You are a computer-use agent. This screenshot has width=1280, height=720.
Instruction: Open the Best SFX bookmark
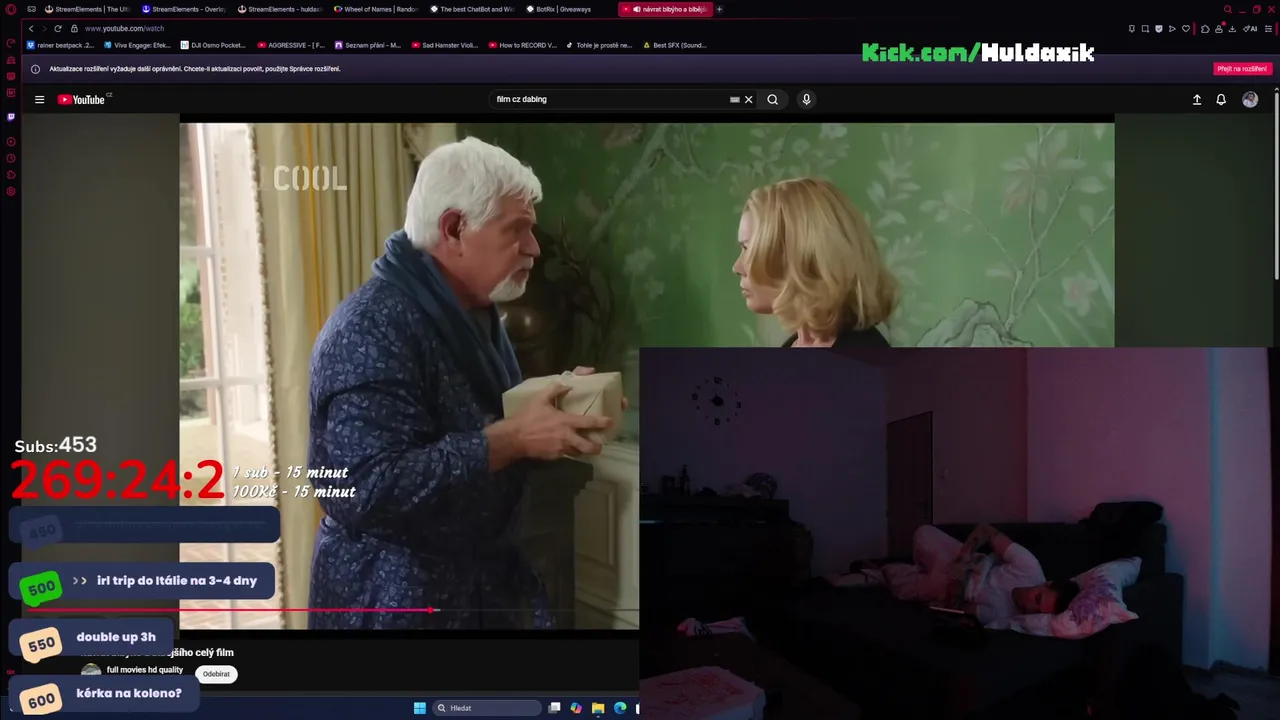point(675,45)
